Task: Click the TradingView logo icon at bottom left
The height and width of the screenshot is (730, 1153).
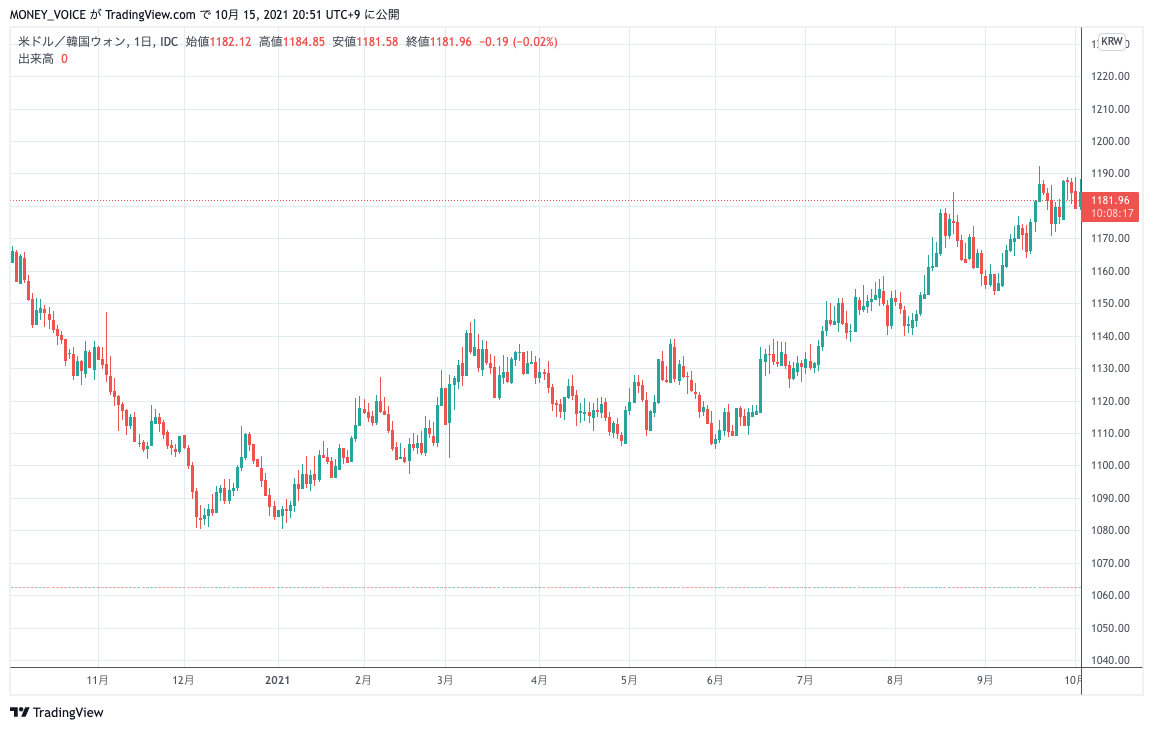Action: tap(19, 712)
